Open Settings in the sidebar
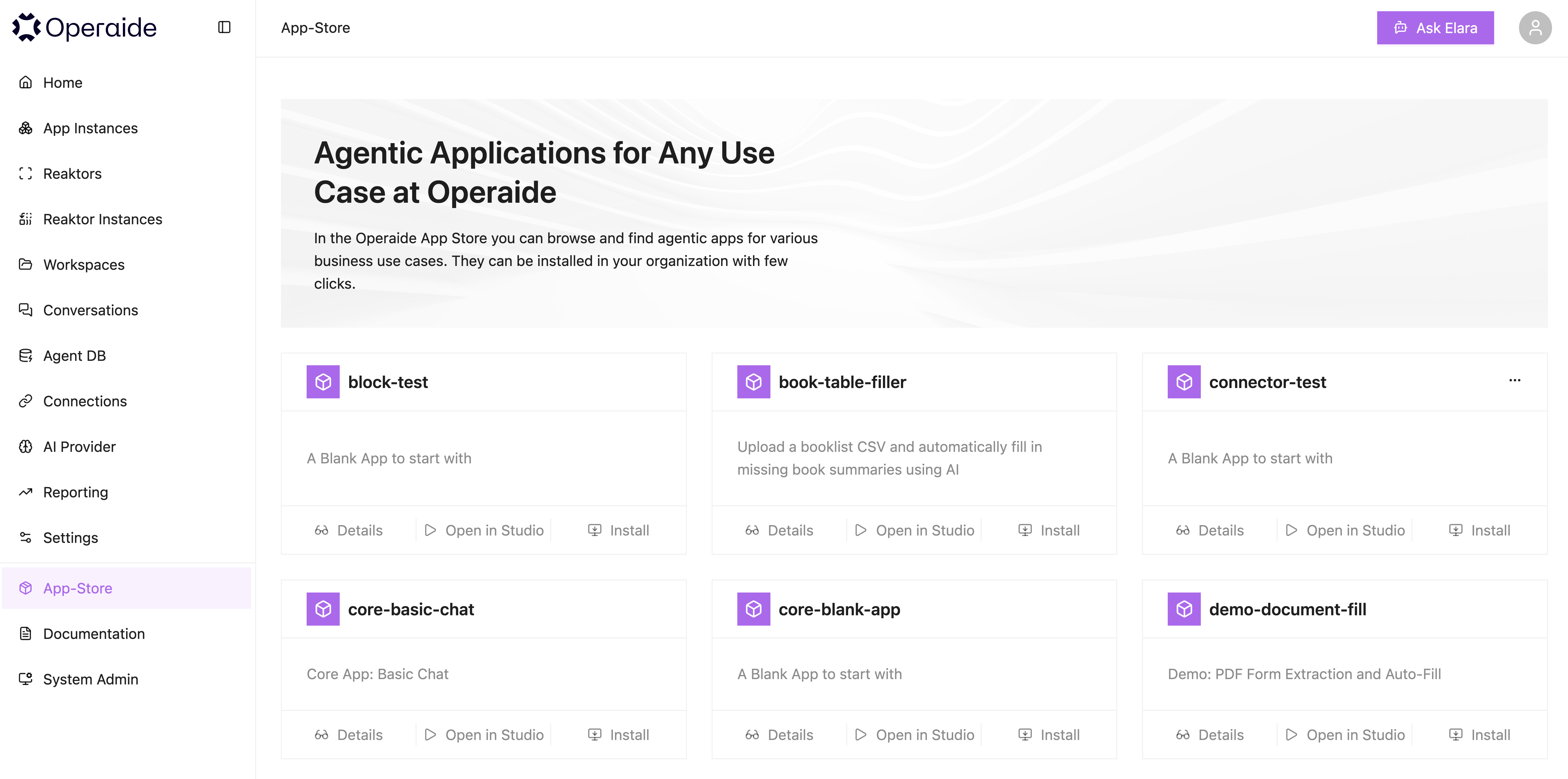Screen dimensions: 1568x779 tap(127, 538)
